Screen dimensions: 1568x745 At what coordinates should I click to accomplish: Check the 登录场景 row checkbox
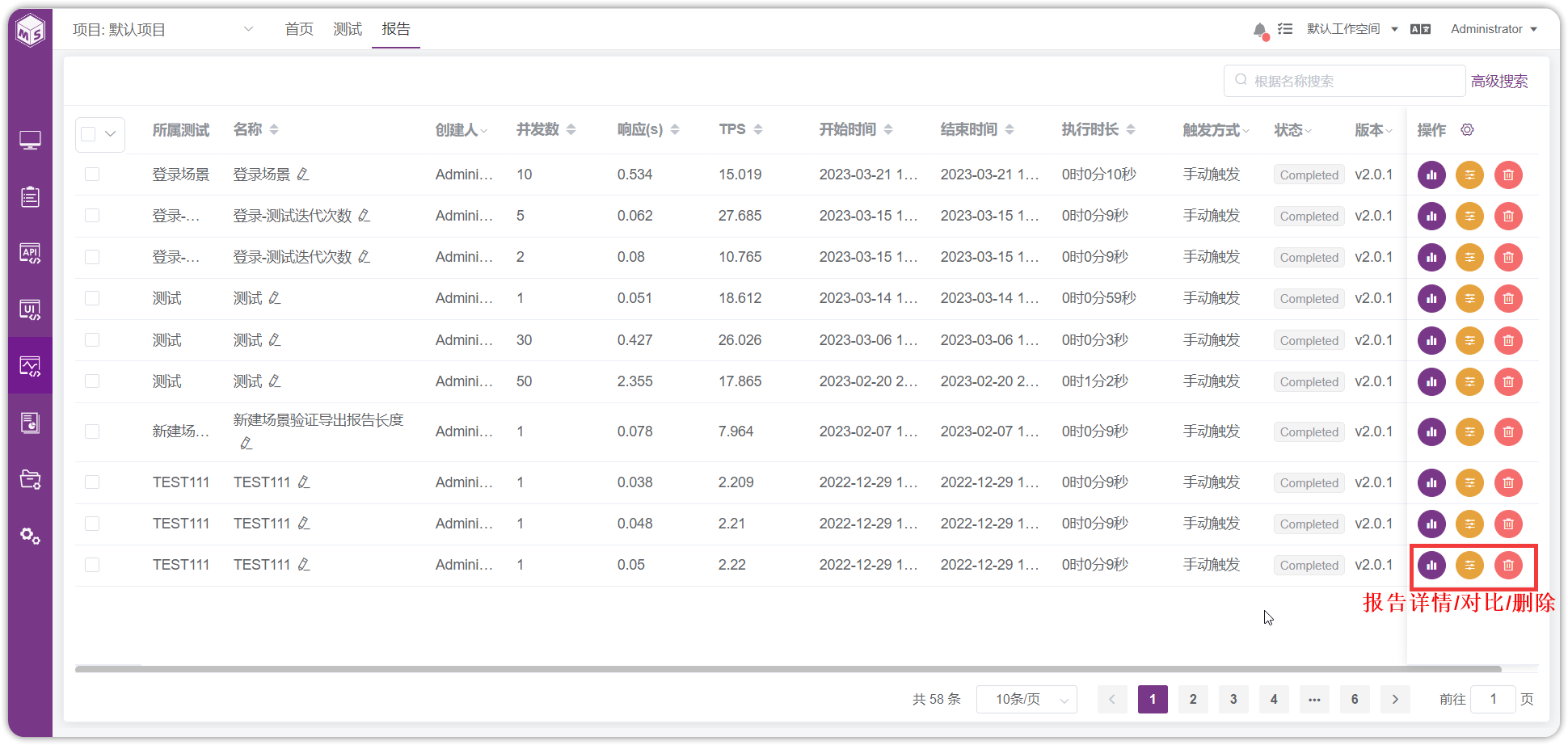click(92, 175)
